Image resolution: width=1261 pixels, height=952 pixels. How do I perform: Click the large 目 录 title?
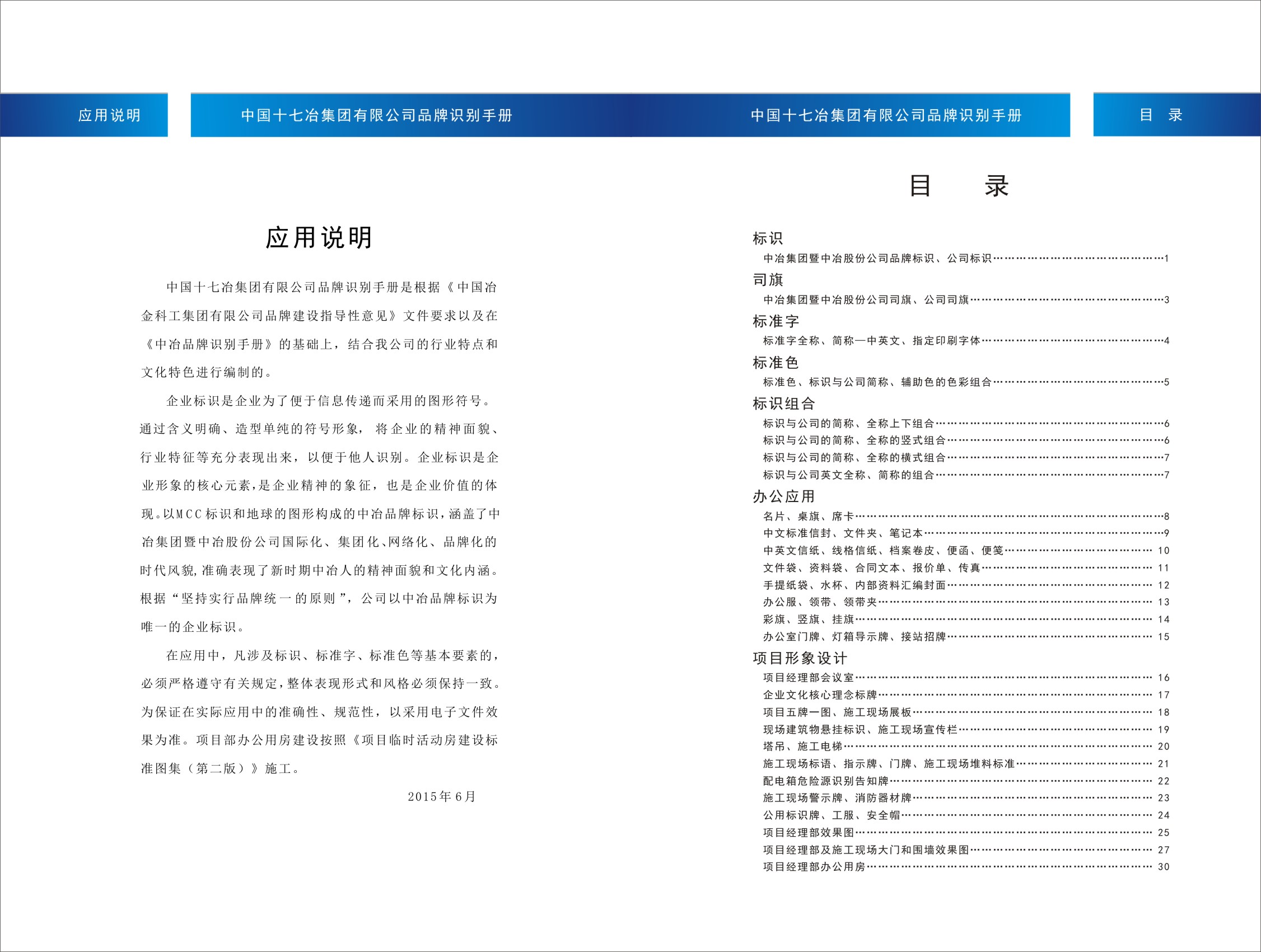(959, 186)
